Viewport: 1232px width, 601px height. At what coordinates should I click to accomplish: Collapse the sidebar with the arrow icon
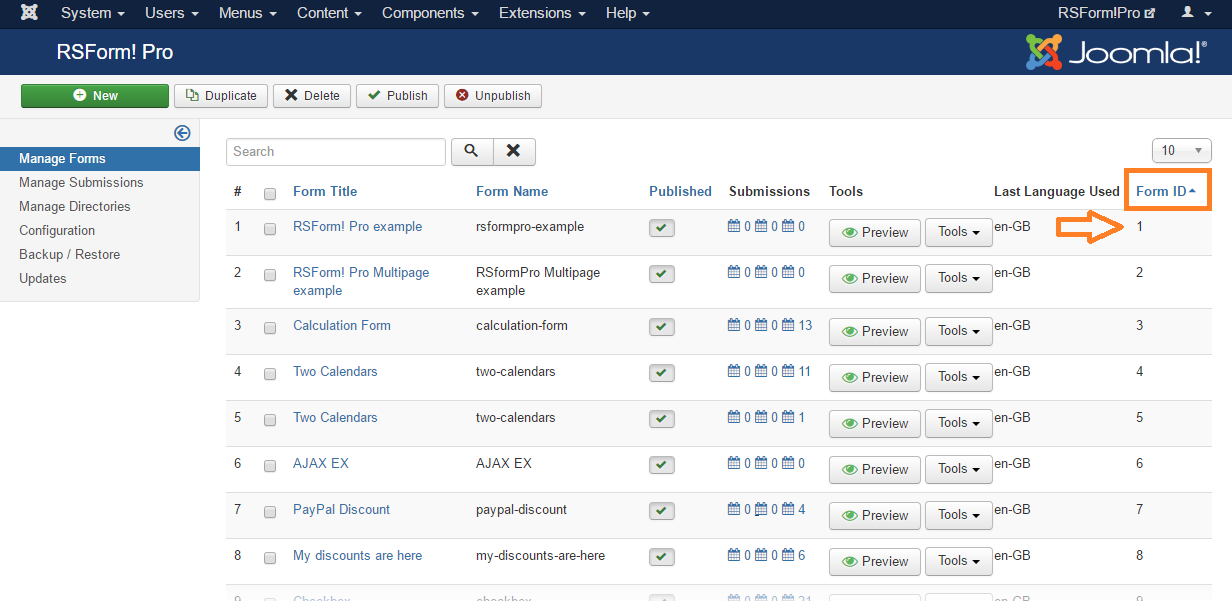(182, 133)
